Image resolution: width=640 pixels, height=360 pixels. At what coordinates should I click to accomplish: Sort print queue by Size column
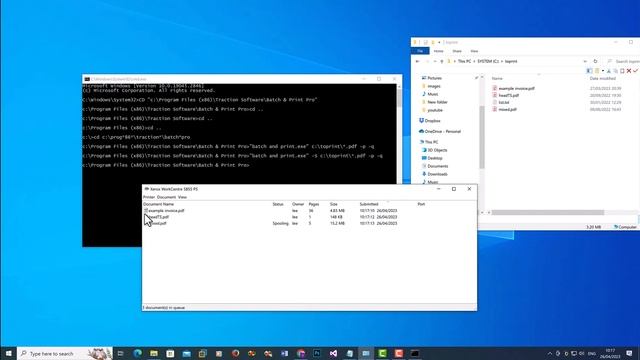pos(333,204)
